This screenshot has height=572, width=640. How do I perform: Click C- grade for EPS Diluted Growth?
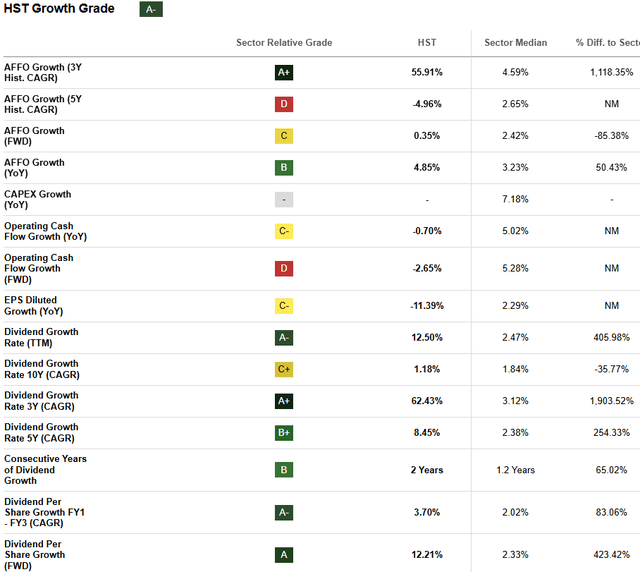(x=284, y=306)
